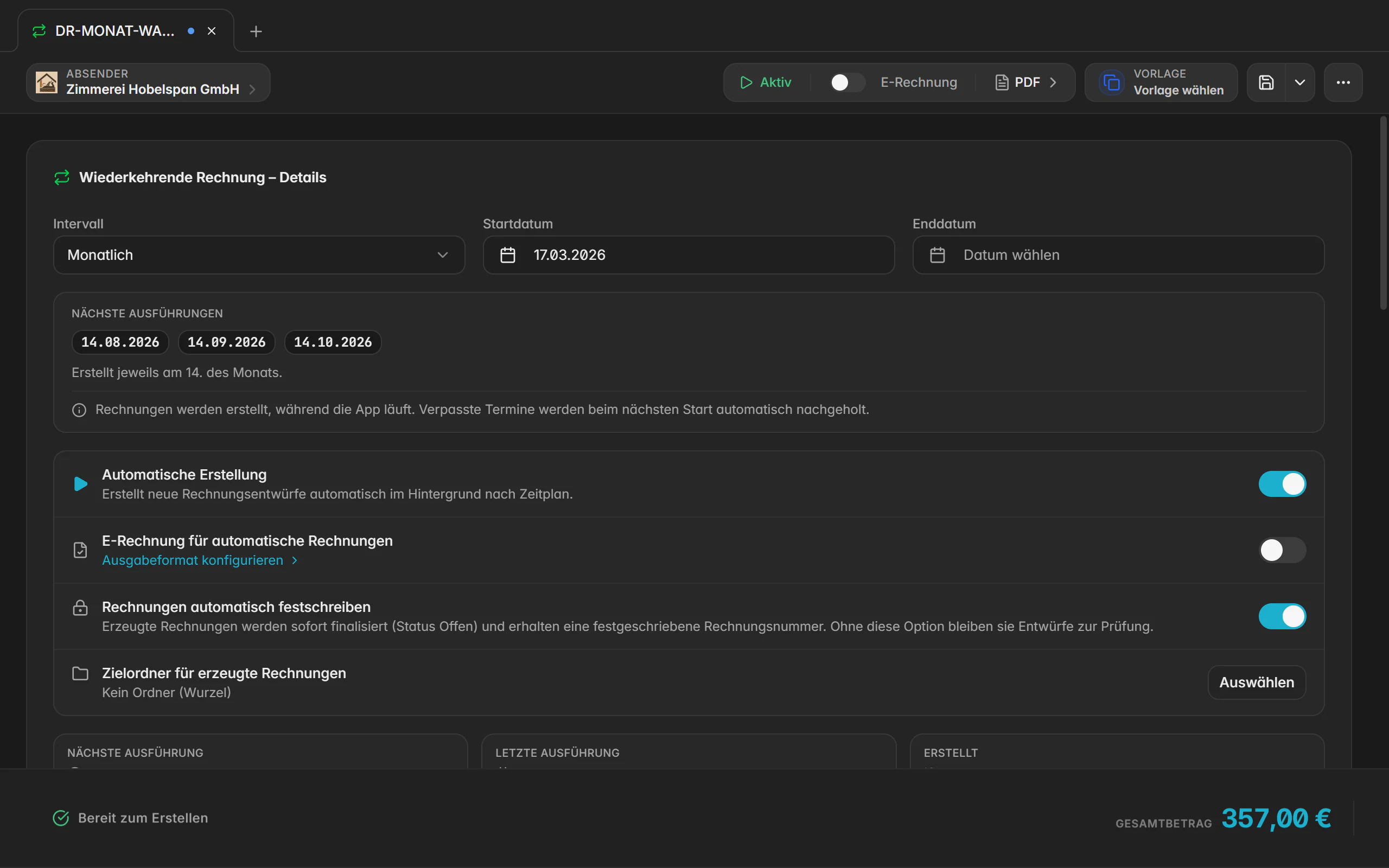Viewport: 1389px width, 868px height.
Task: Disable the Automatische Erstellung toggle
Action: pyautogui.click(x=1282, y=484)
